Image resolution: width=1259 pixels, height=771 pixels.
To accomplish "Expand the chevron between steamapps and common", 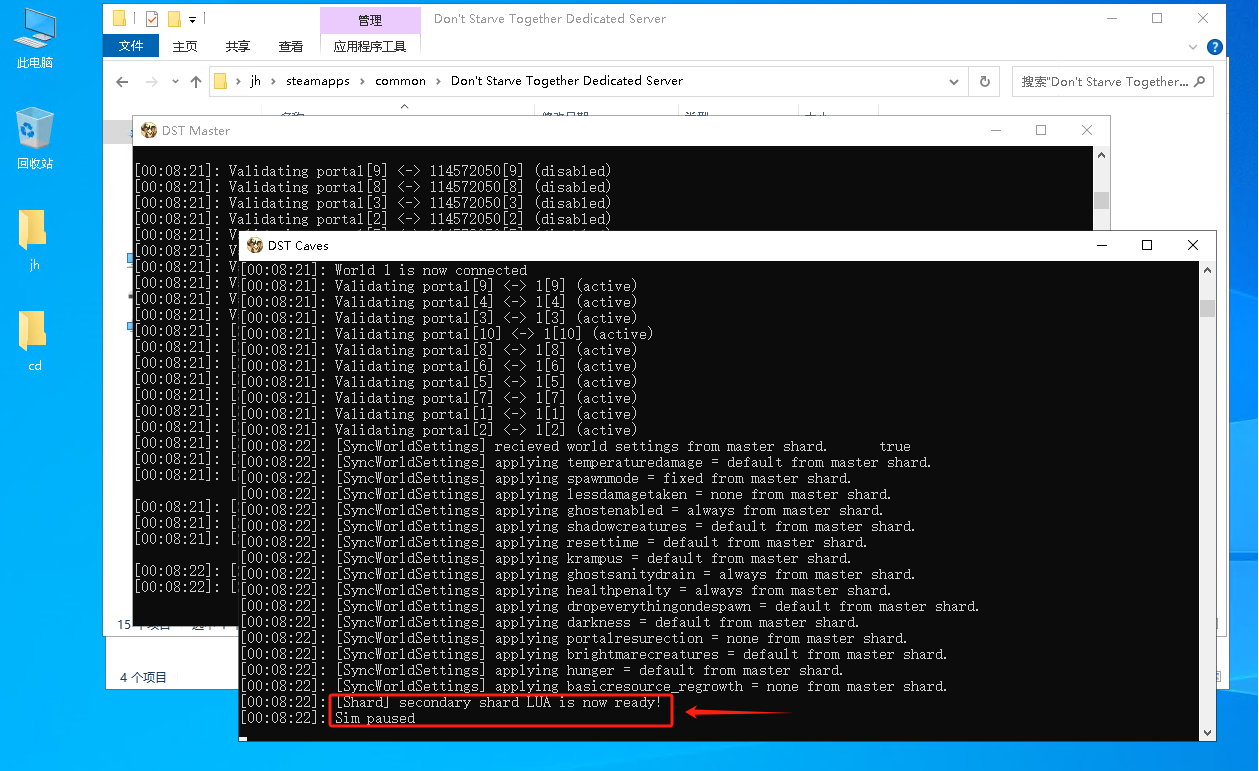I will coord(363,81).
